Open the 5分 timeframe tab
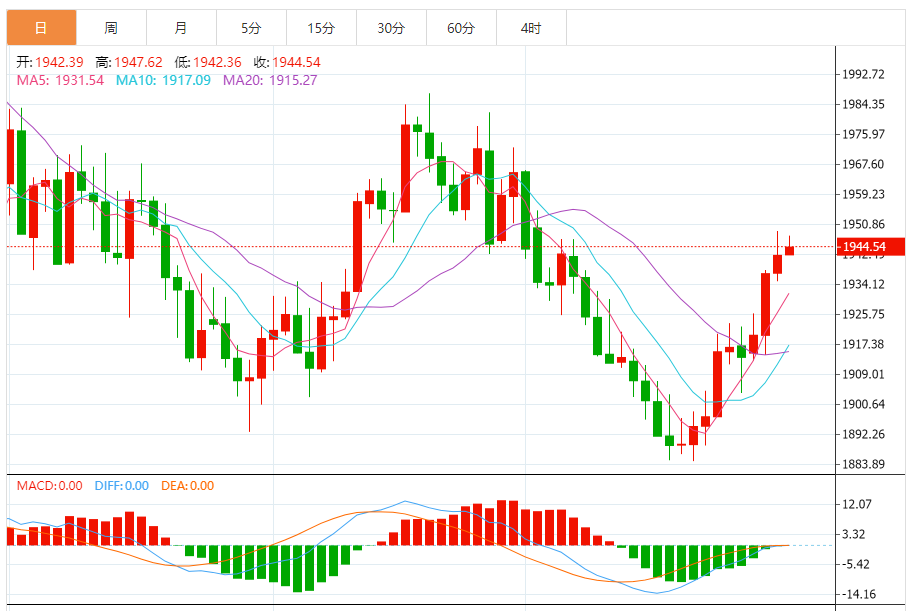The image size is (911, 611). tap(251, 27)
